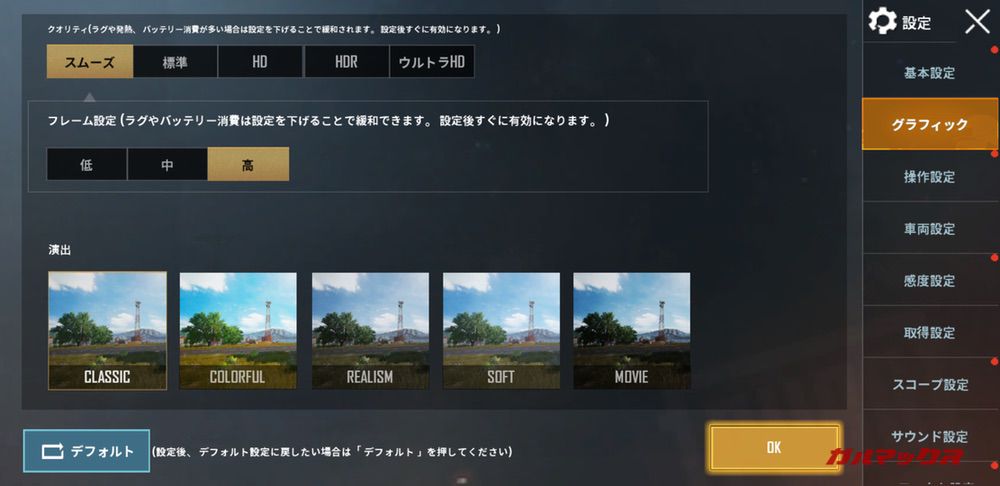The width and height of the screenshot is (1000, 486).
Task: Select ウルトラHD graphics quality
Action: point(432,61)
